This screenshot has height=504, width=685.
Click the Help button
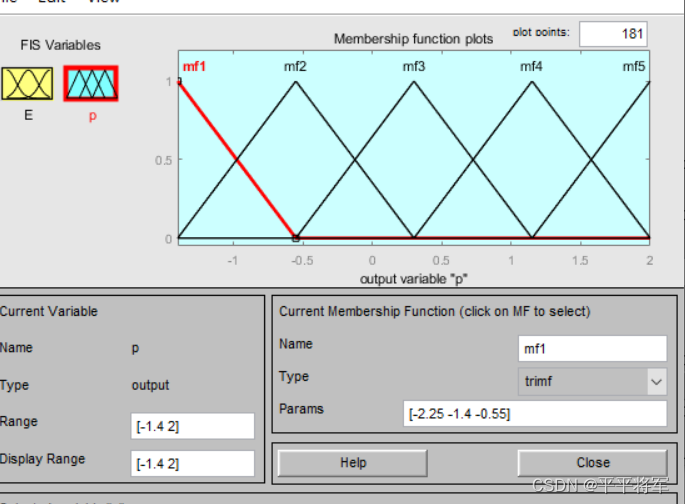tap(353, 463)
